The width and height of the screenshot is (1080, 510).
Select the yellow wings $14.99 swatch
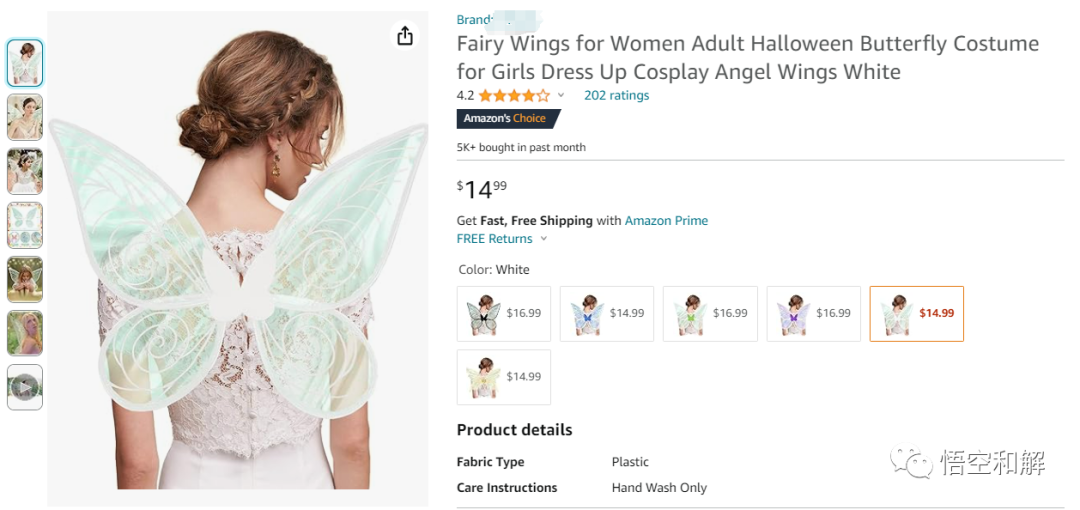pyautogui.click(x=503, y=377)
